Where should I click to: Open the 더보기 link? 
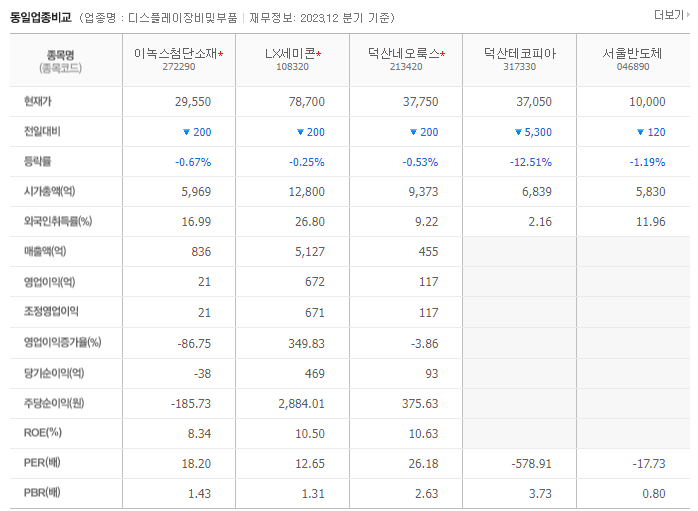[671, 15]
